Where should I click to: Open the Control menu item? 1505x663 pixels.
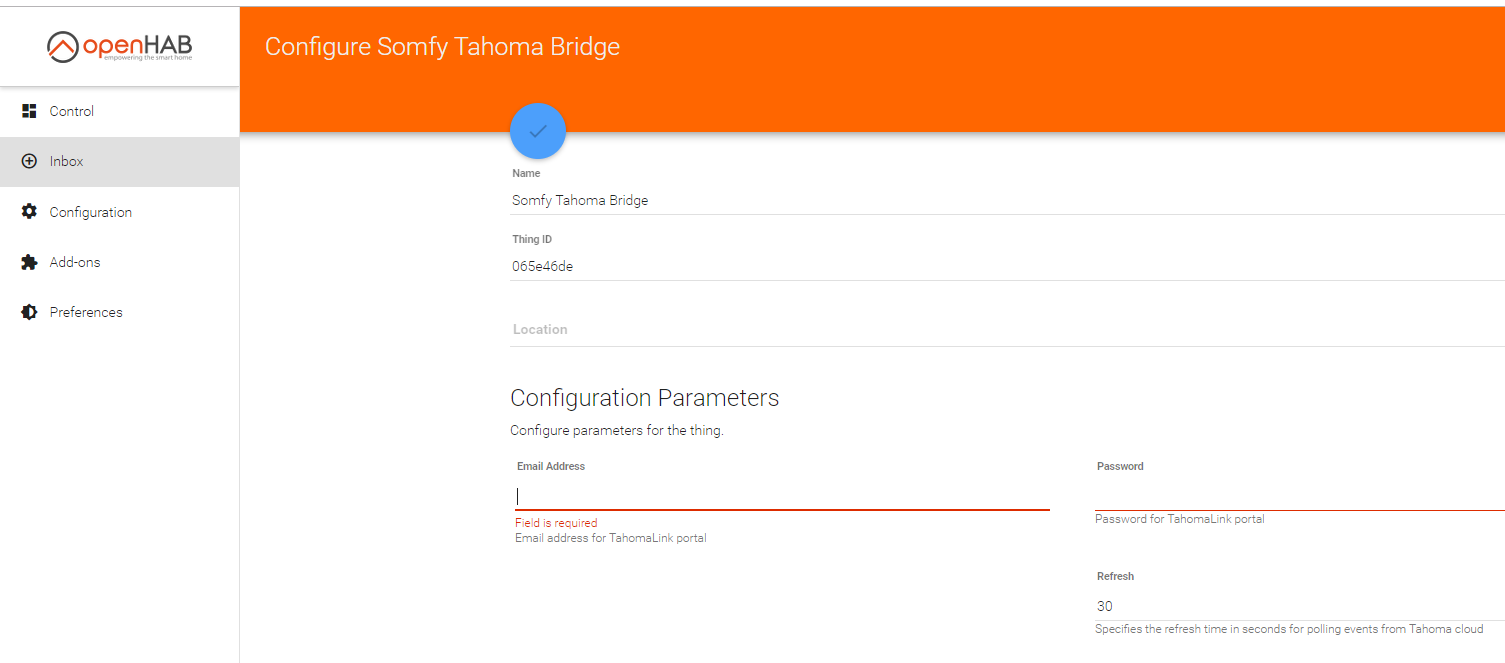[72, 111]
